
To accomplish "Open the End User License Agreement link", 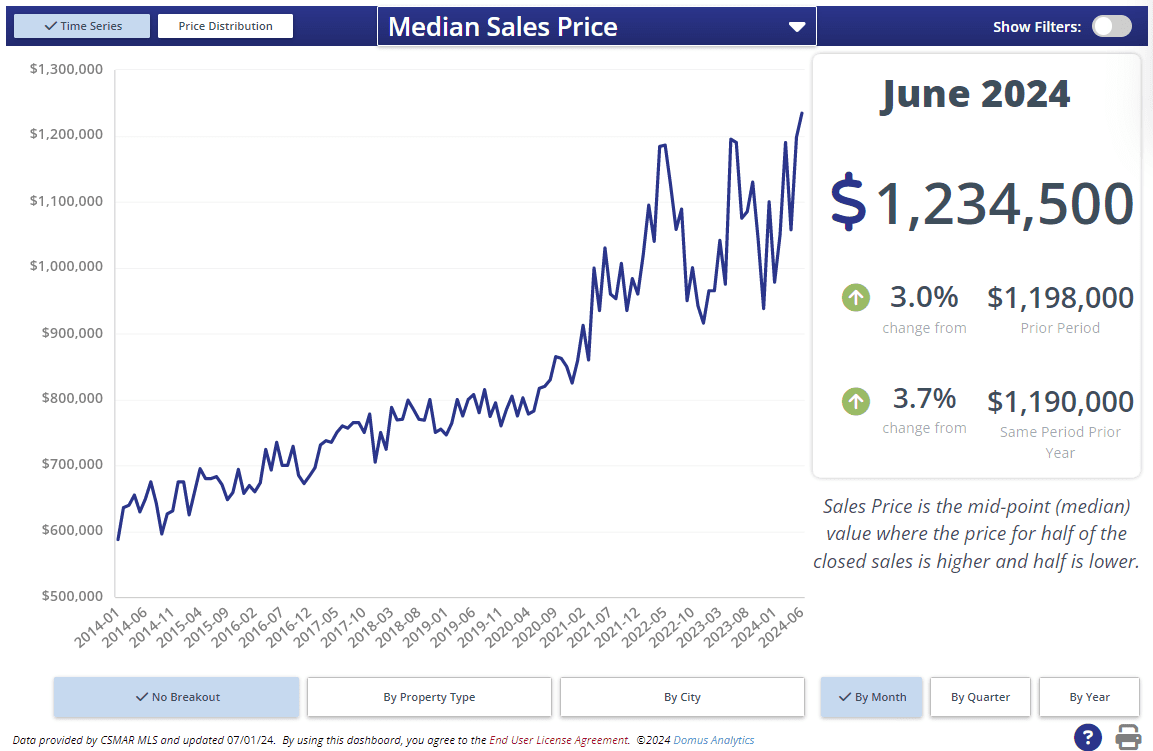I will click(559, 741).
